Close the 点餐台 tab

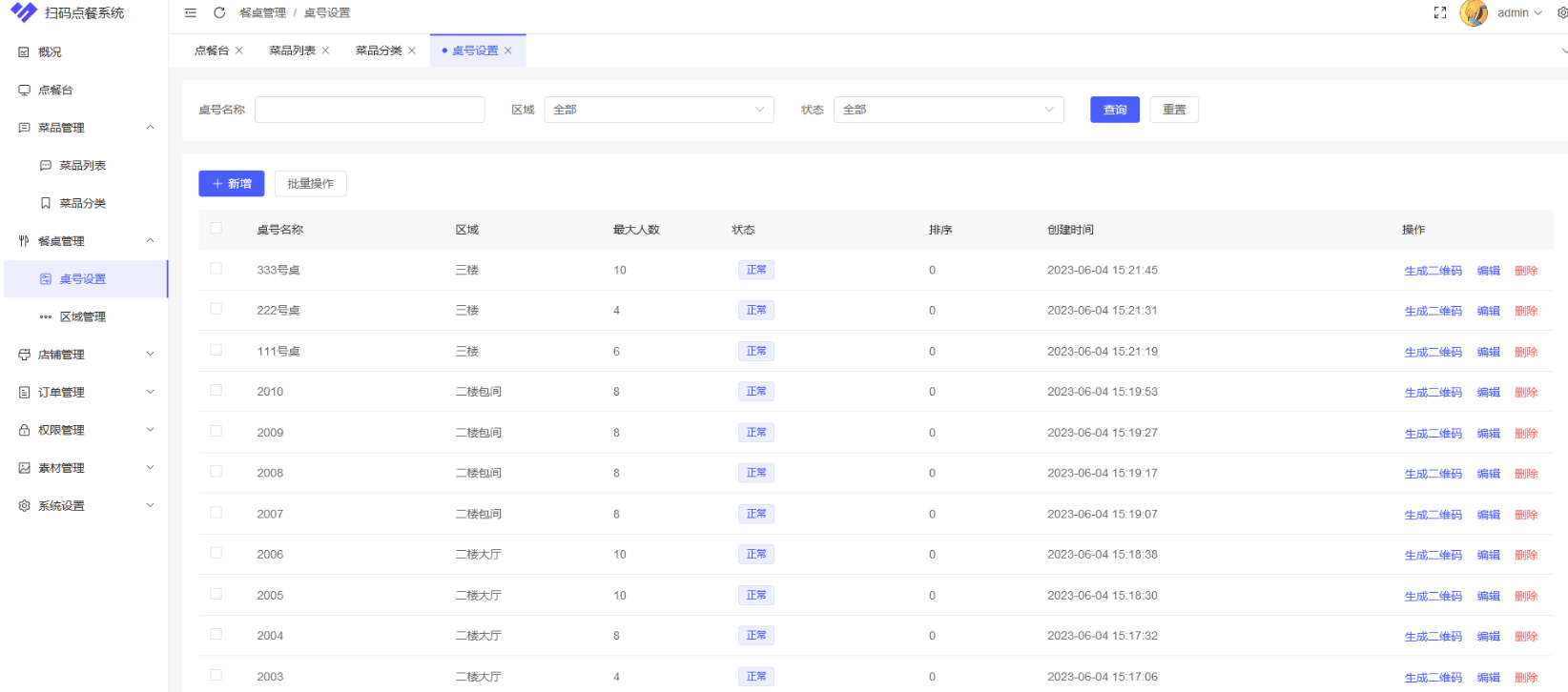click(x=238, y=51)
